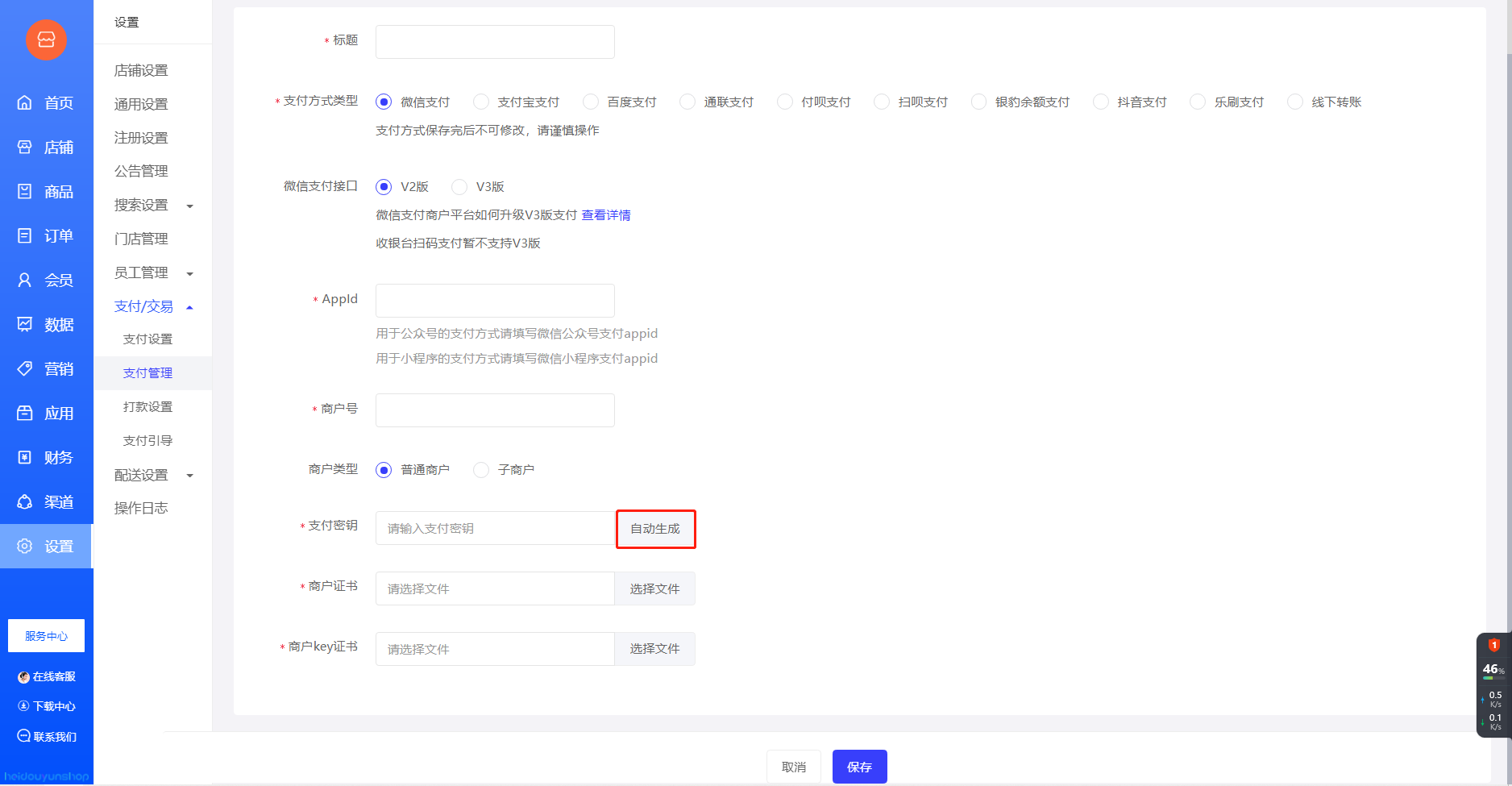Click 自动生成 to generate payment key

(x=655, y=529)
